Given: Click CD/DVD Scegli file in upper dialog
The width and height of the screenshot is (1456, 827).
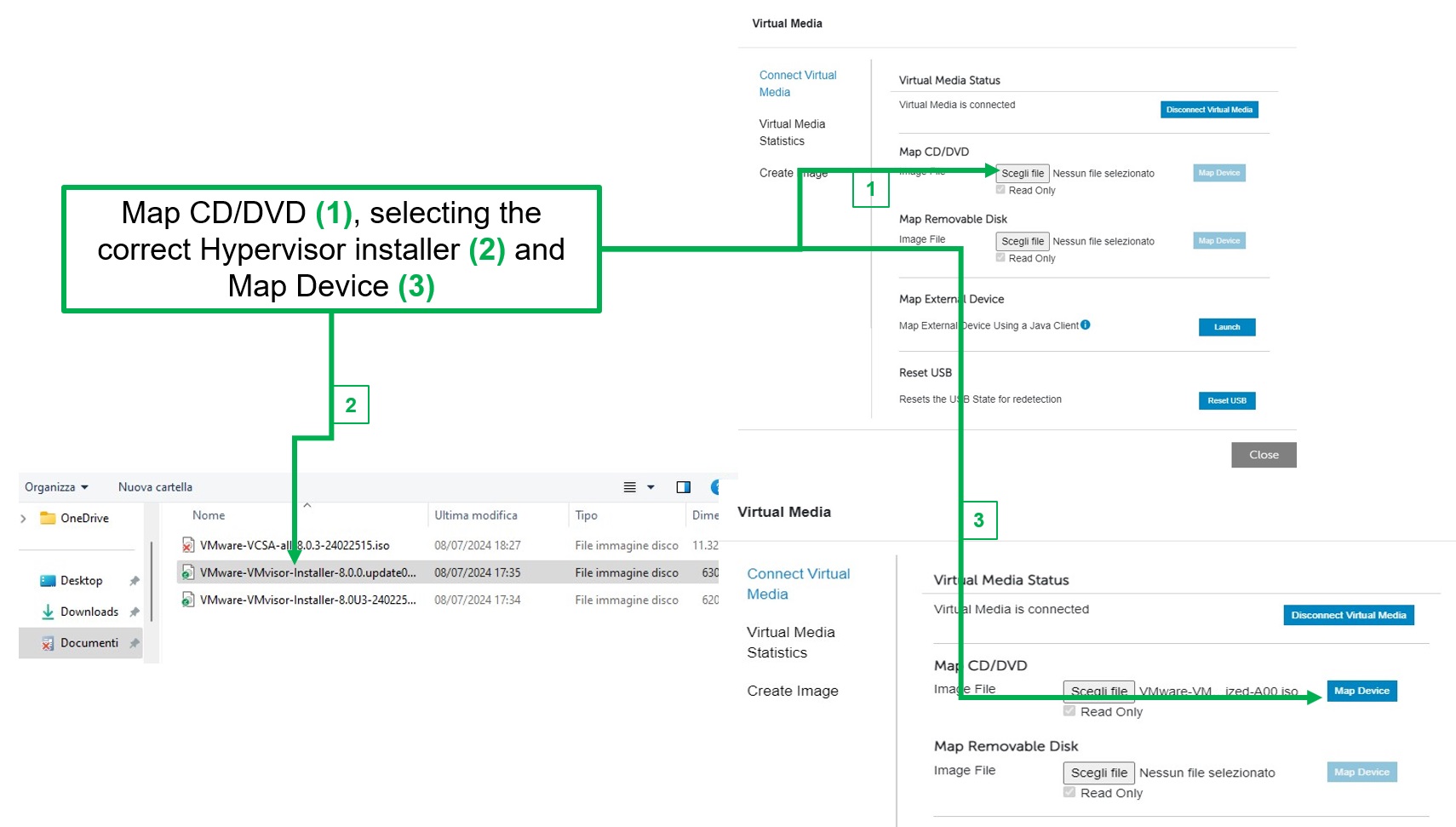Looking at the screenshot, I should point(1023,173).
